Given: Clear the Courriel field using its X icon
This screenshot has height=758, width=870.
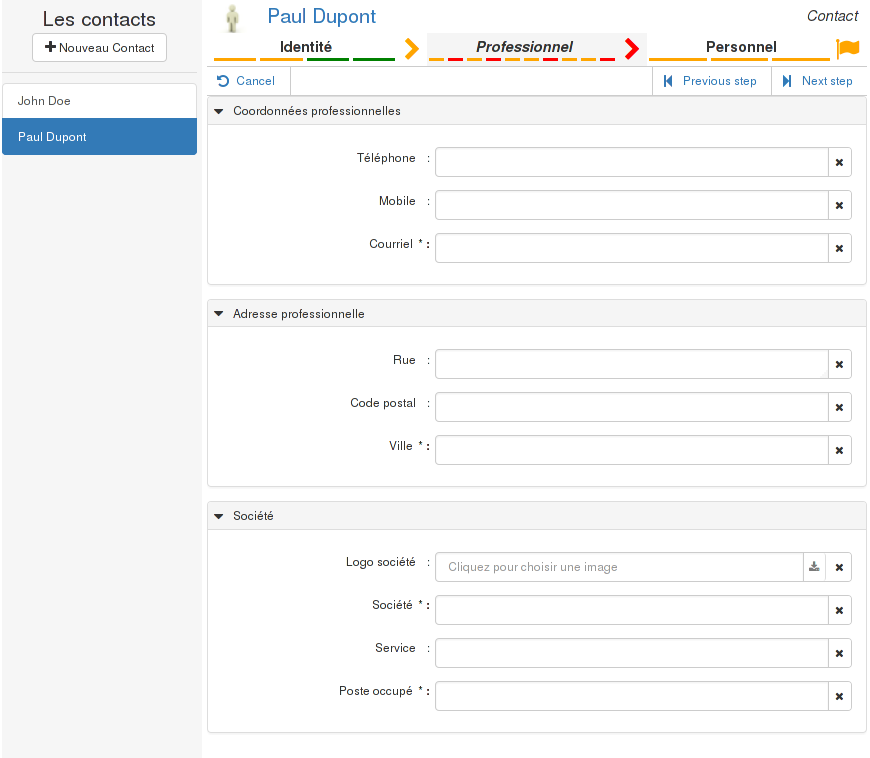Looking at the screenshot, I should (839, 248).
